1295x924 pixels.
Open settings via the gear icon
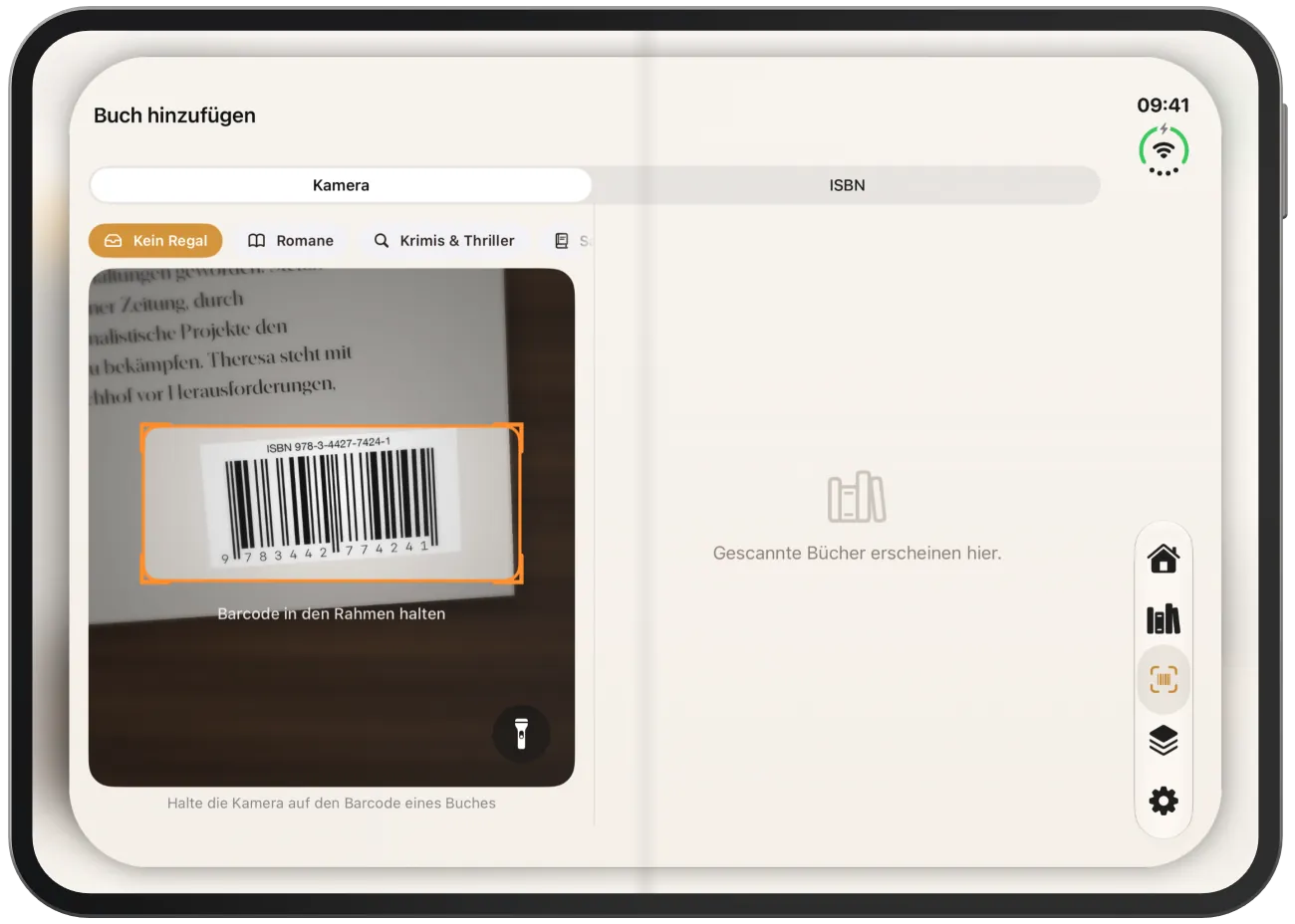point(1163,801)
